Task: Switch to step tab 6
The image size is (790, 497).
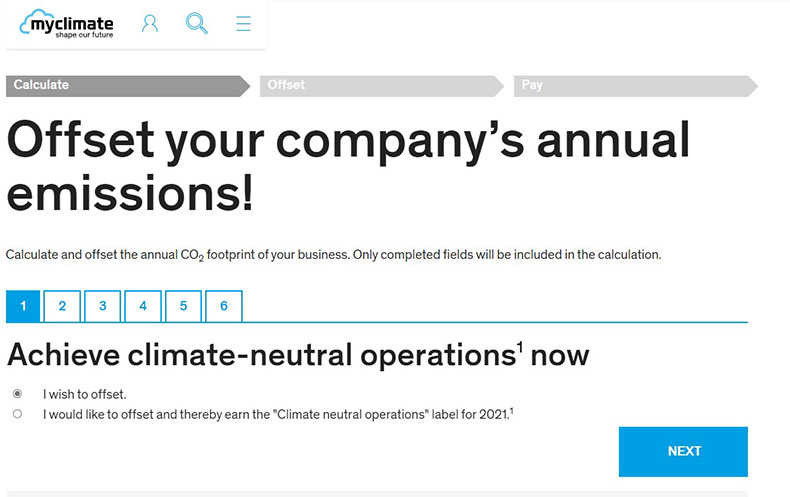Action: [224, 306]
